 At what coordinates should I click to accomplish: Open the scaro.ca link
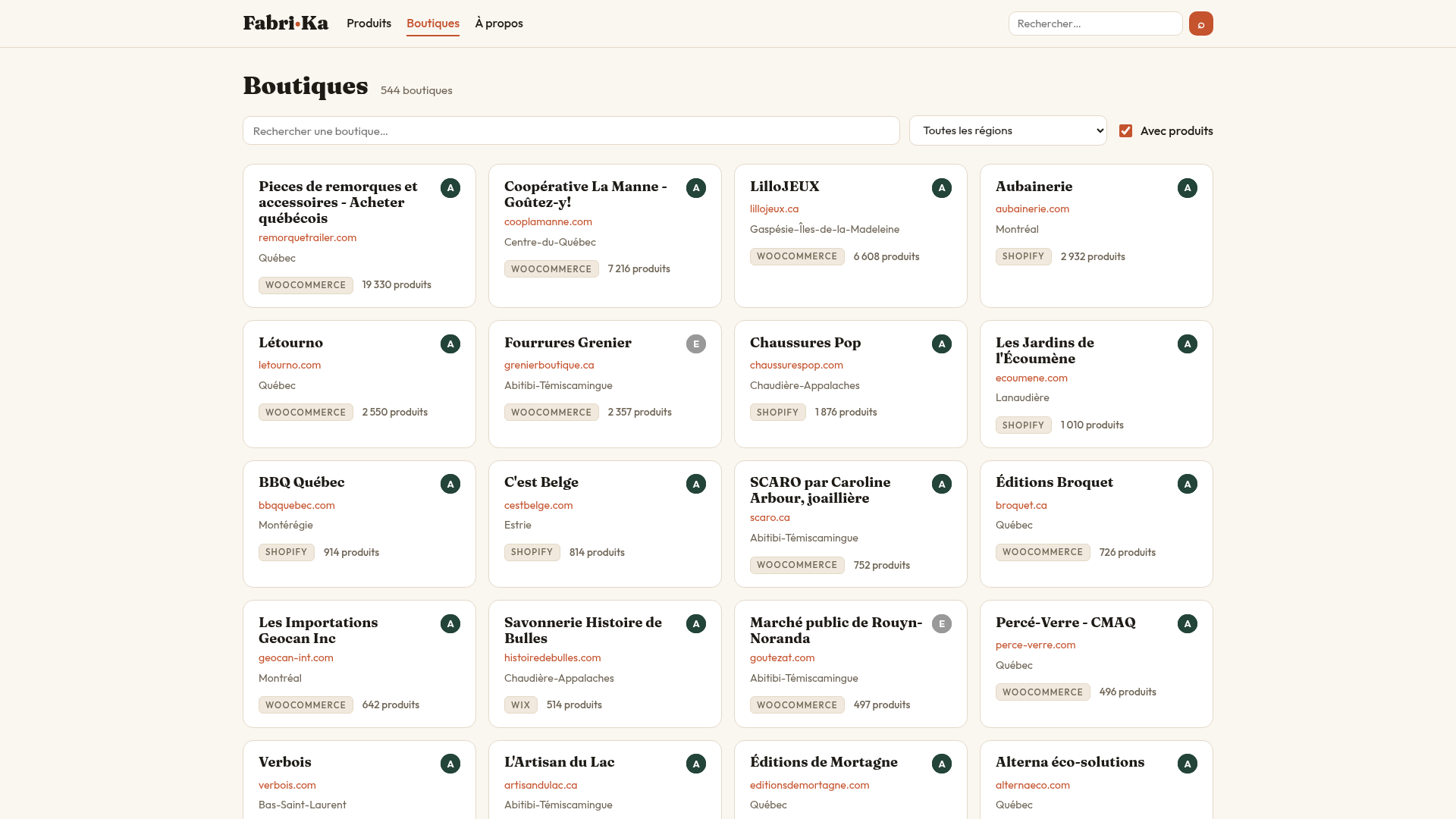(770, 518)
